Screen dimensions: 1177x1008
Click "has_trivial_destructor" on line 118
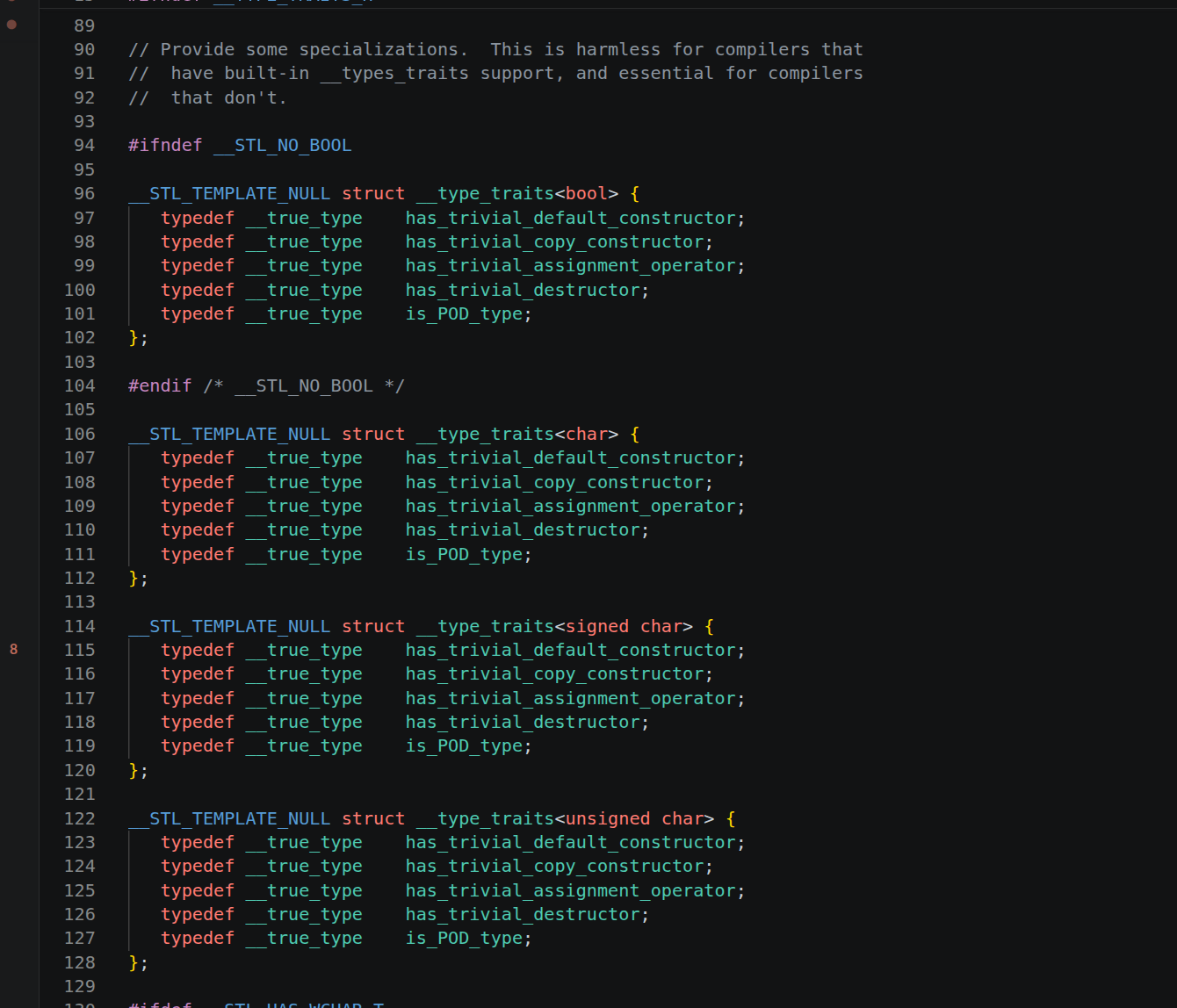[523, 722]
